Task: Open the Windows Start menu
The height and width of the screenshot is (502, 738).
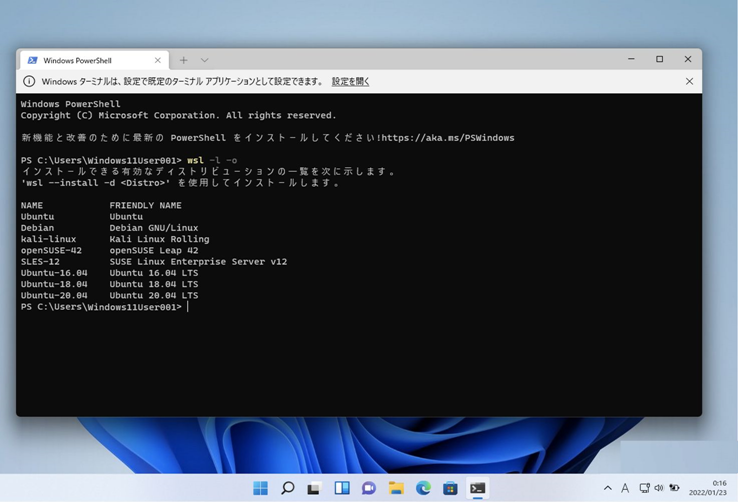Action: tap(260, 488)
